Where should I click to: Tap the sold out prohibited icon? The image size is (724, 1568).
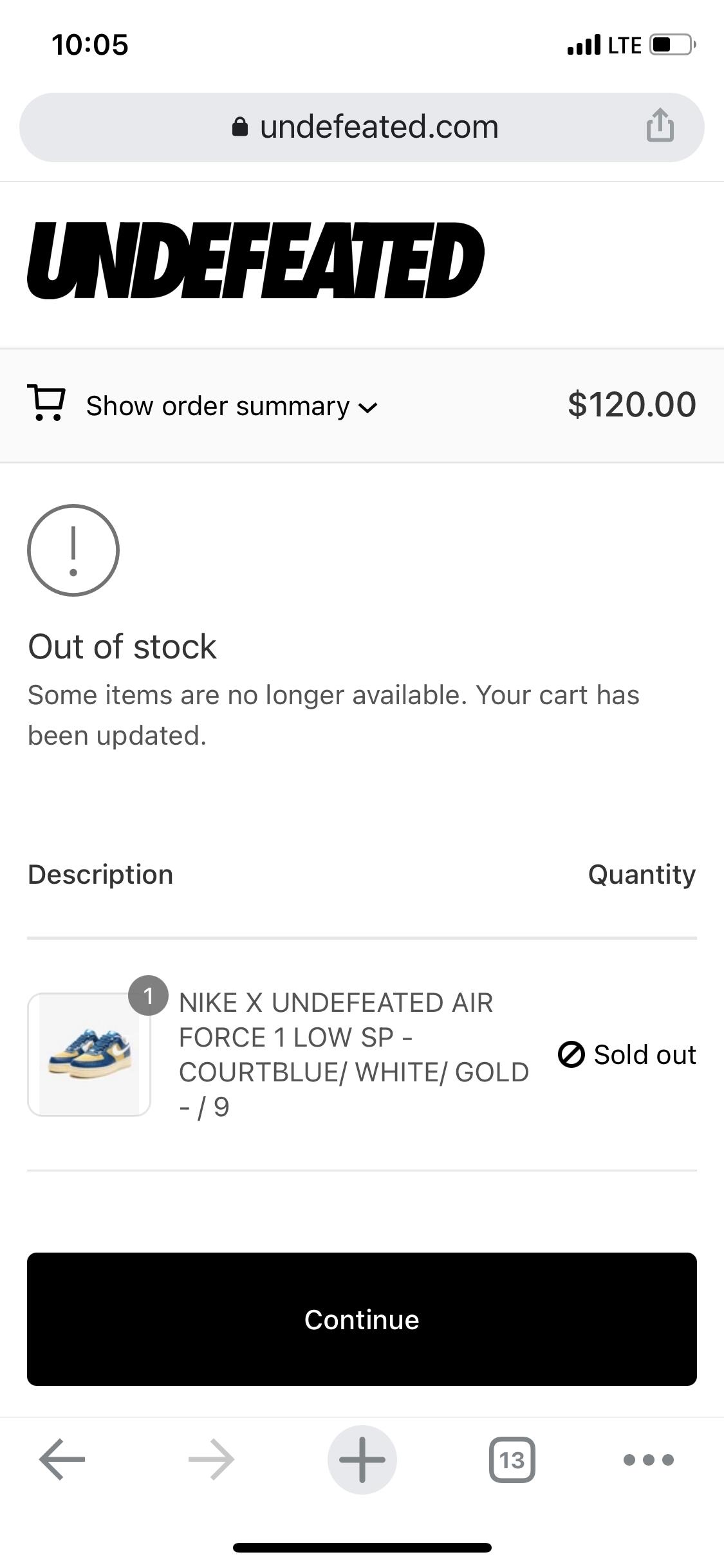(571, 1054)
